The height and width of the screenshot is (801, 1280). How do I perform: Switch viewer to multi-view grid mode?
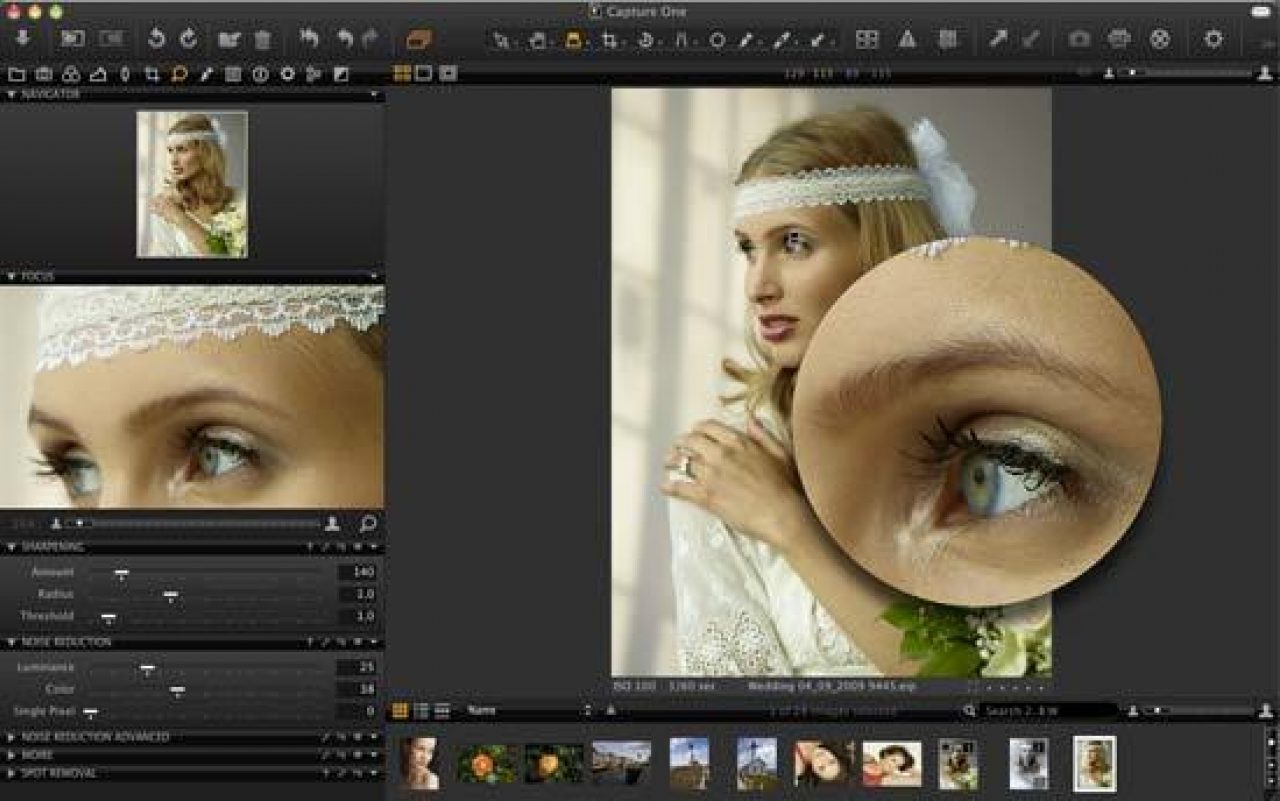pos(402,73)
